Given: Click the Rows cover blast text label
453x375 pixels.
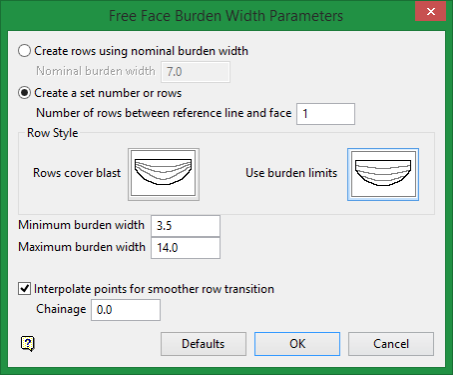Looking at the screenshot, I should pyautogui.click(x=77, y=173).
